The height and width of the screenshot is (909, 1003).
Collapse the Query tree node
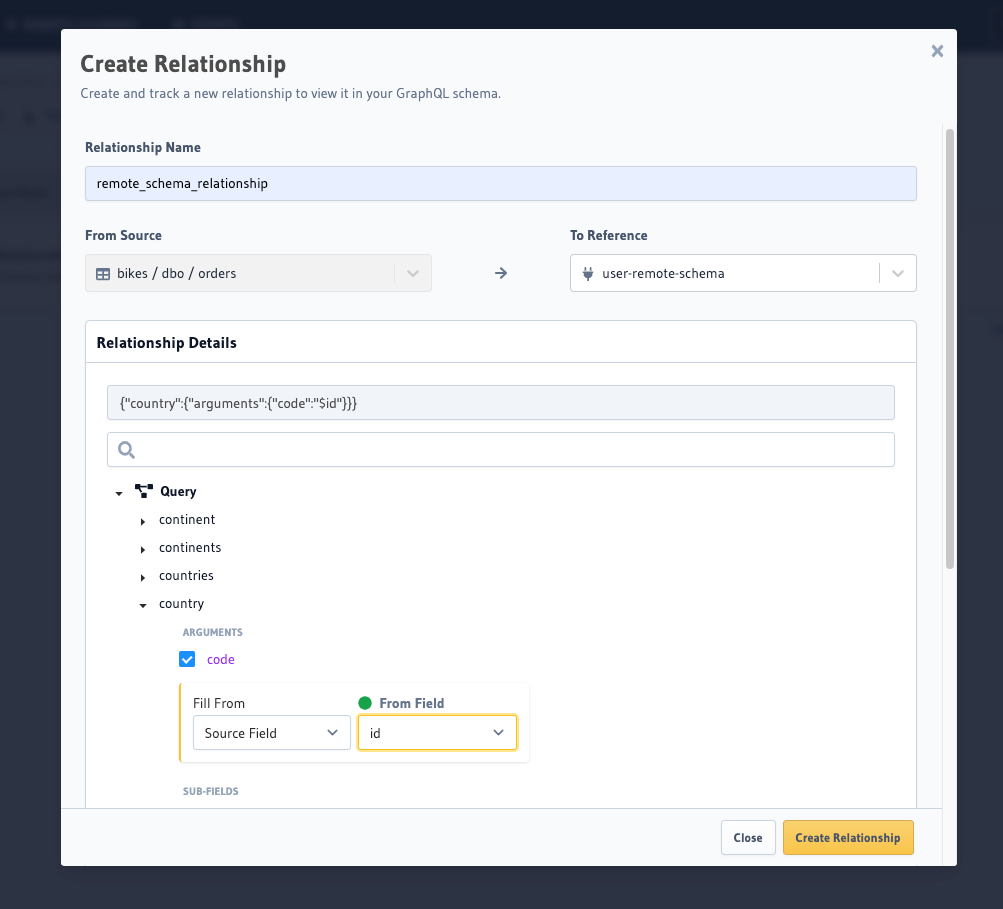(x=118, y=492)
